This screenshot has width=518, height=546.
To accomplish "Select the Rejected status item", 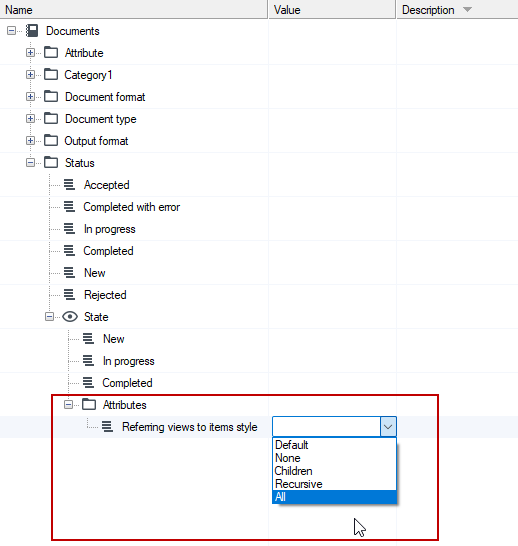I will (105, 295).
